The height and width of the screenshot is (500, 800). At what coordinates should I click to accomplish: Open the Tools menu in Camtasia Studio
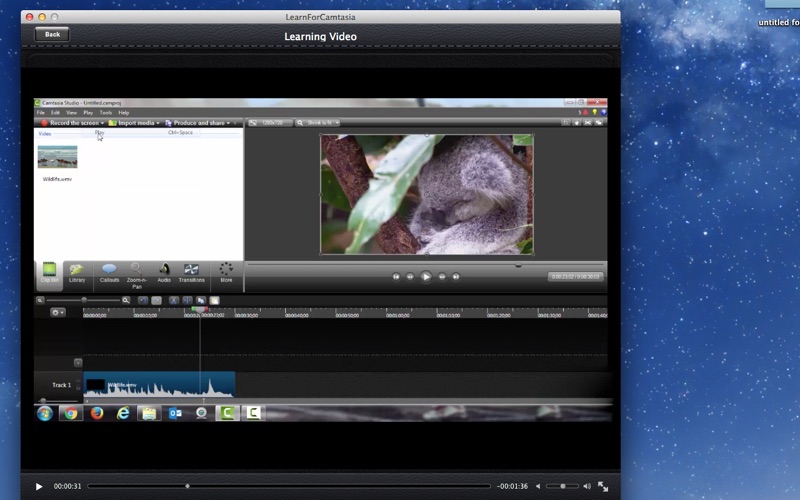pyautogui.click(x=106, y=113)
